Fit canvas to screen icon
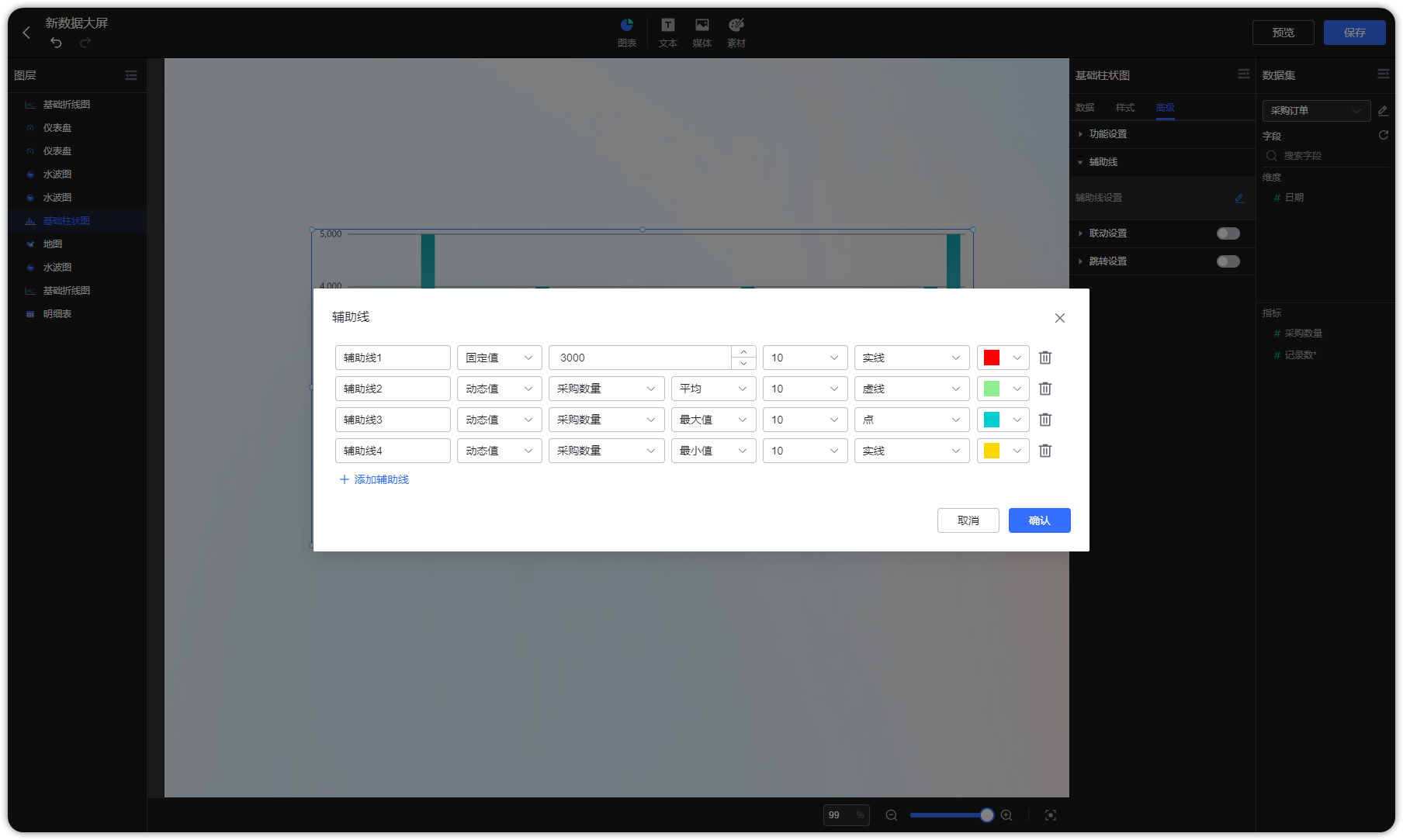 coord(1051,815)
